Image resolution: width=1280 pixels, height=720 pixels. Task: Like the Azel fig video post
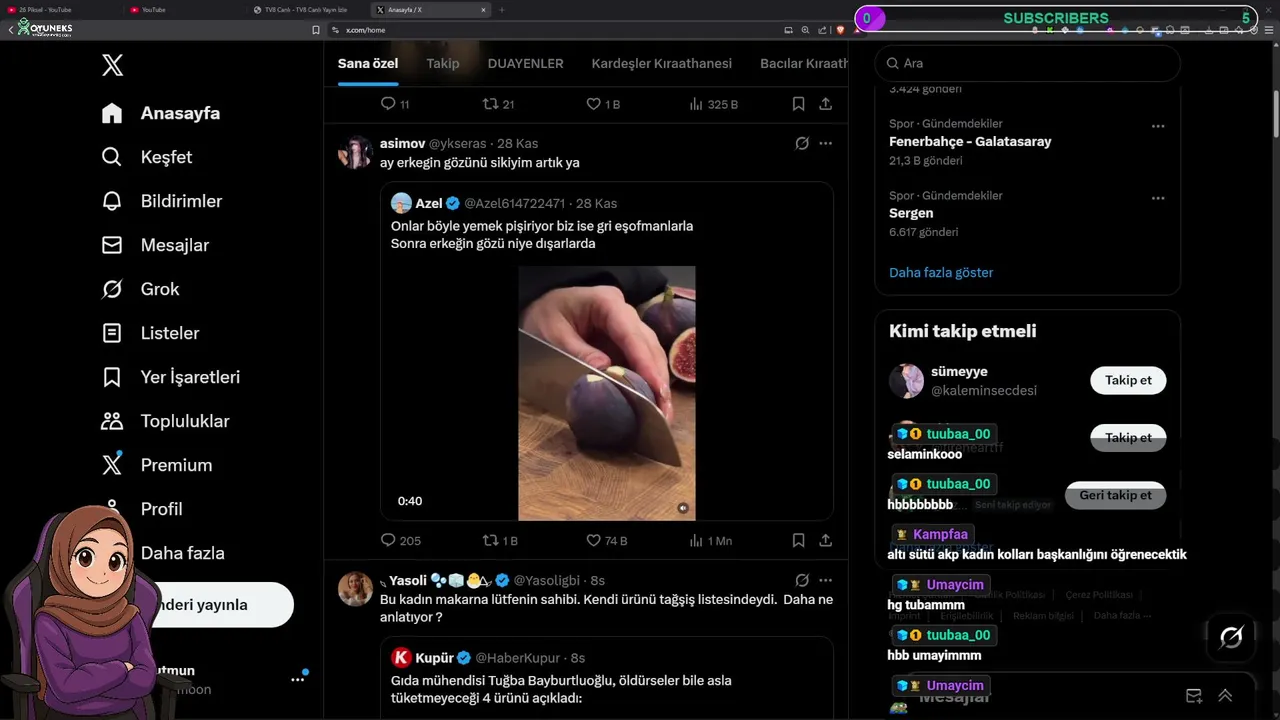point(593,540)
